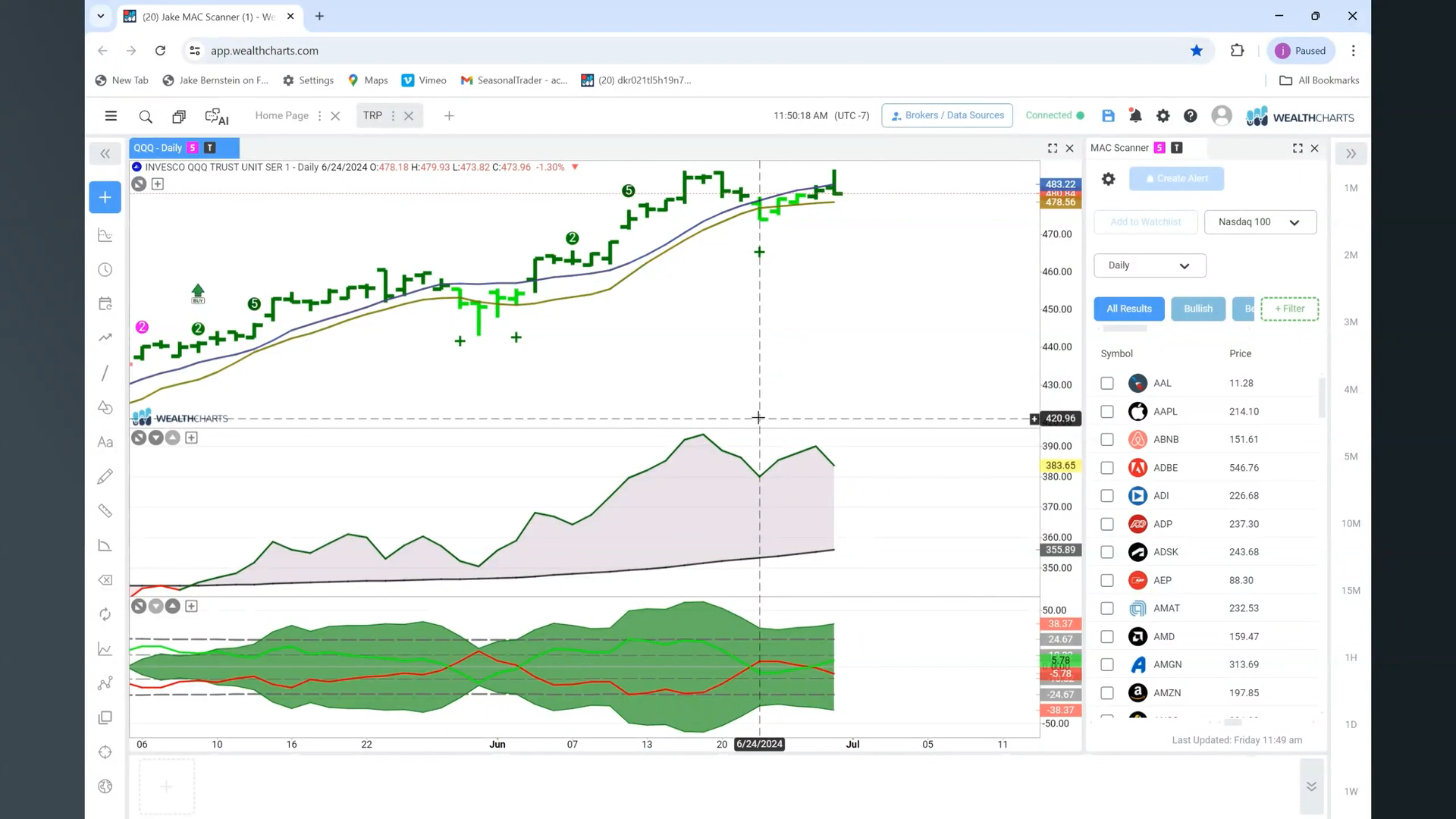Click the blue plus add button in sidebar
1456x819 pixels.
pos(105,197)
